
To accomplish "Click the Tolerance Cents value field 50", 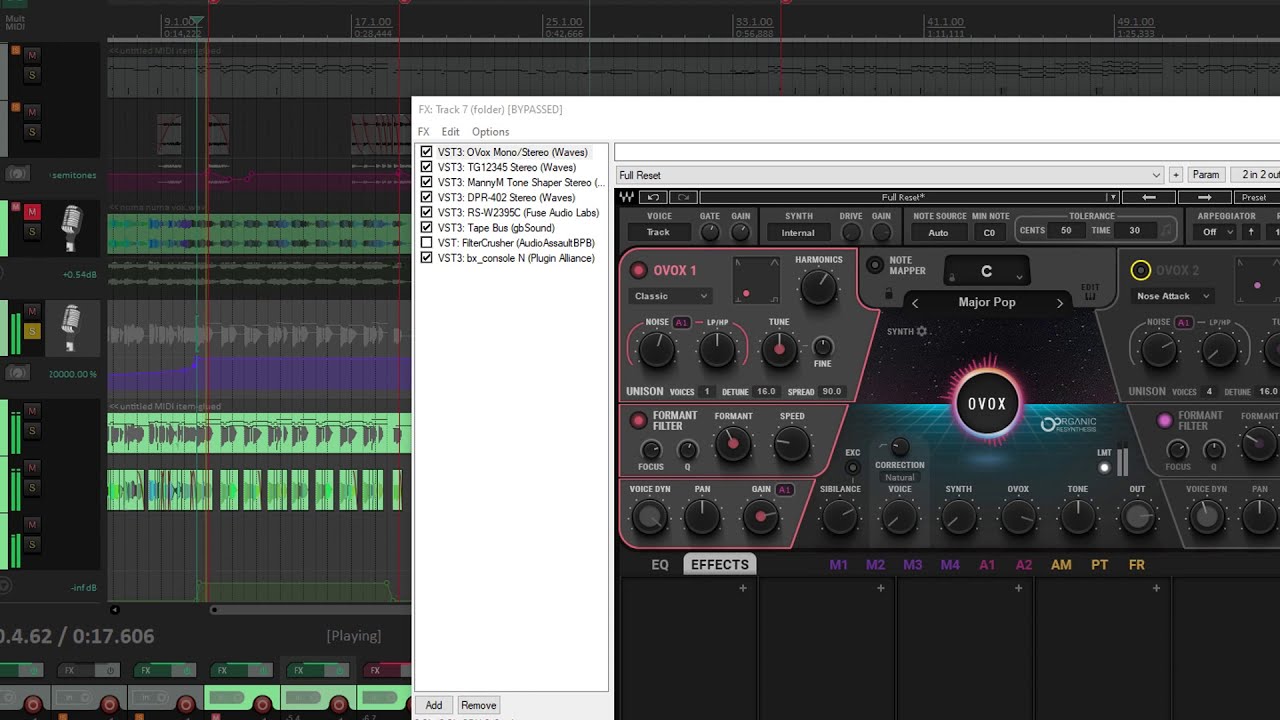I will 1065,231.
